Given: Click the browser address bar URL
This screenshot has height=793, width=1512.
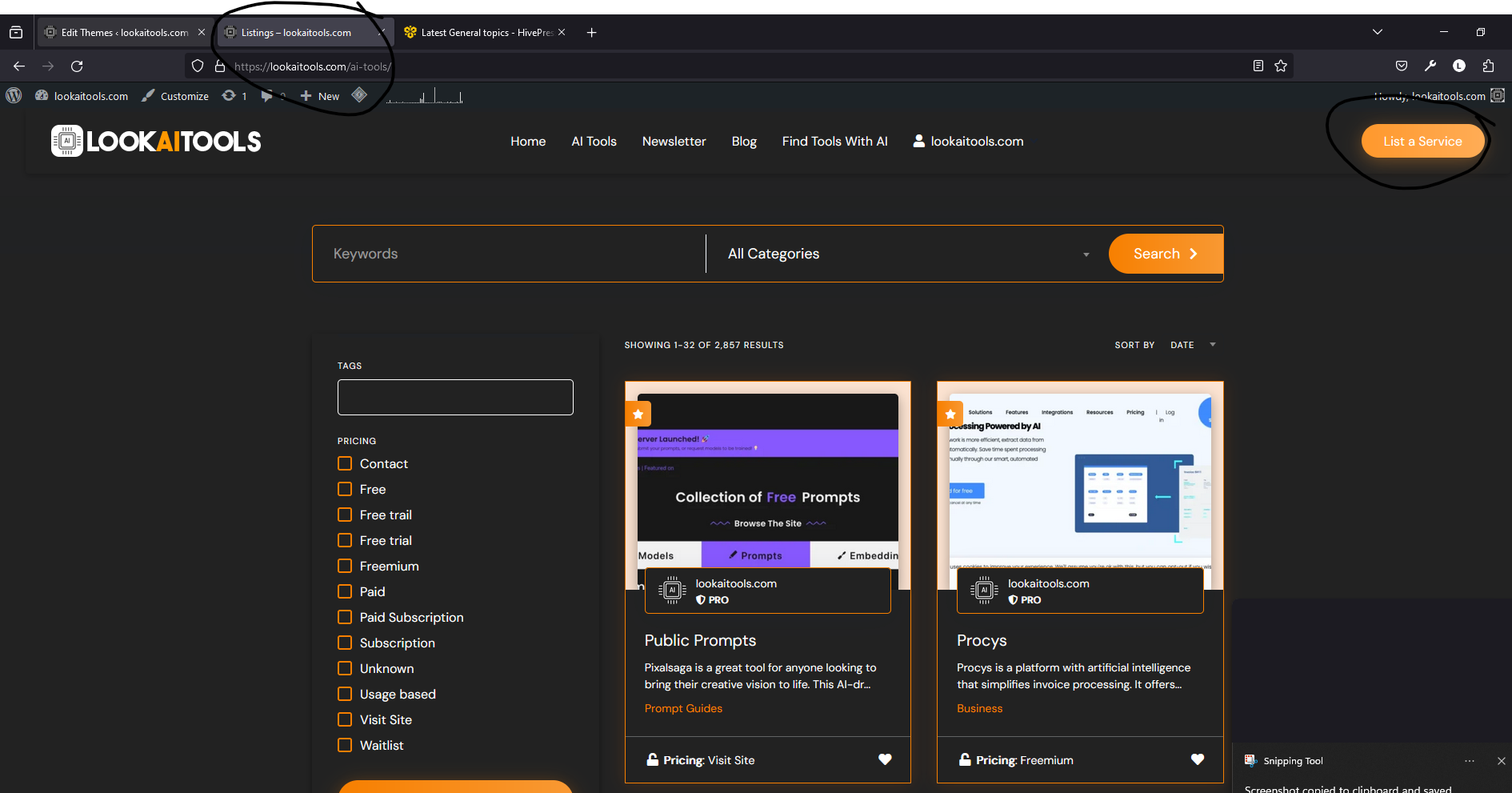Looking at the screenshot, I should coord(312,66).
